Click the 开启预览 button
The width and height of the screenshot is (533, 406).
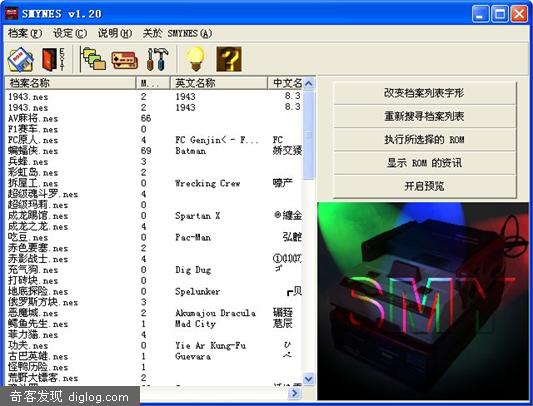click(424, 186)
